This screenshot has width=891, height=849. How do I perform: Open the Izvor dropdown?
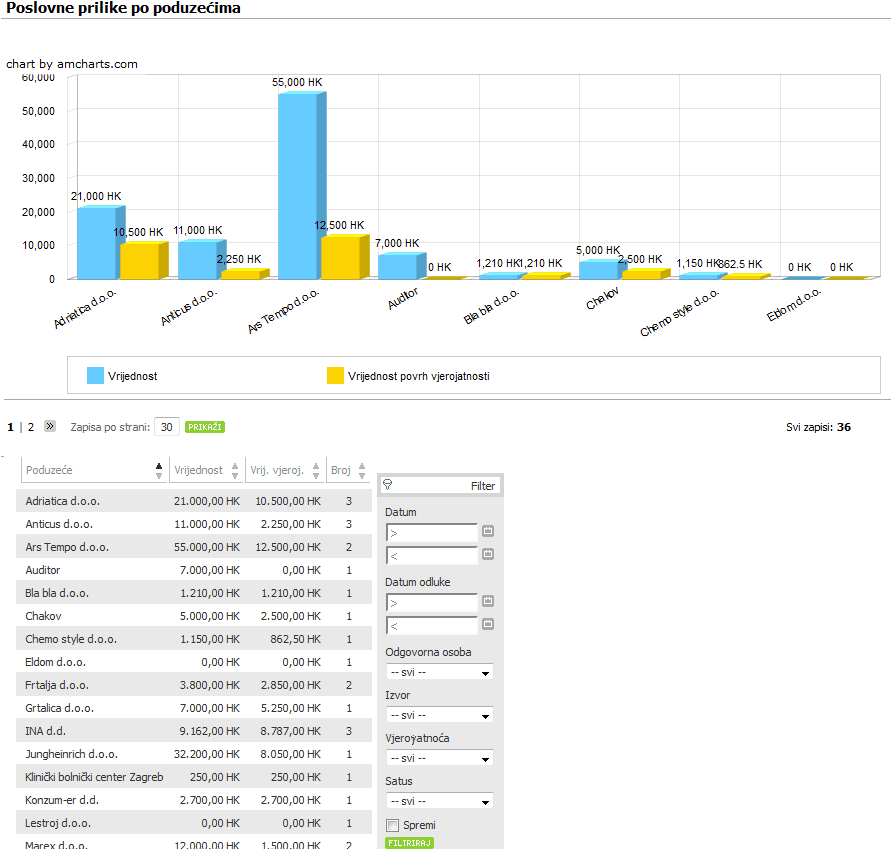[x=439, y=715]
